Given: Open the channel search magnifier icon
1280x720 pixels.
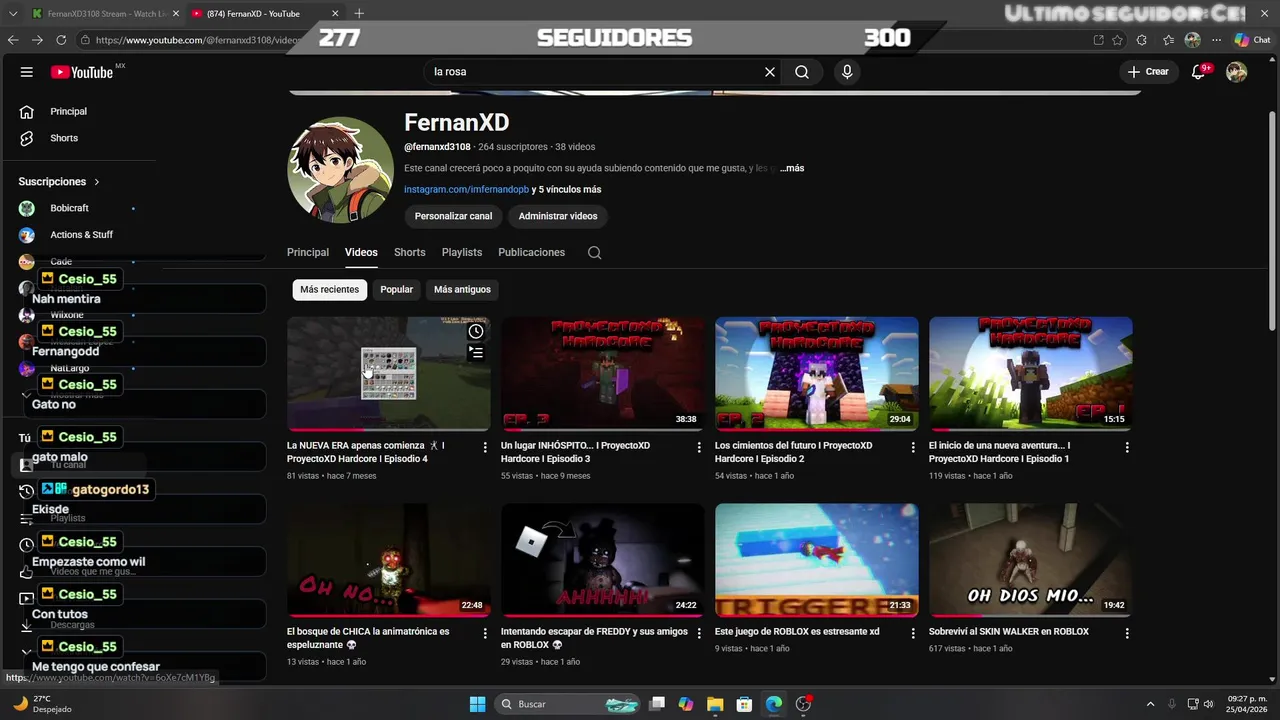Looking at the screenshot, I should pos(594,253).
